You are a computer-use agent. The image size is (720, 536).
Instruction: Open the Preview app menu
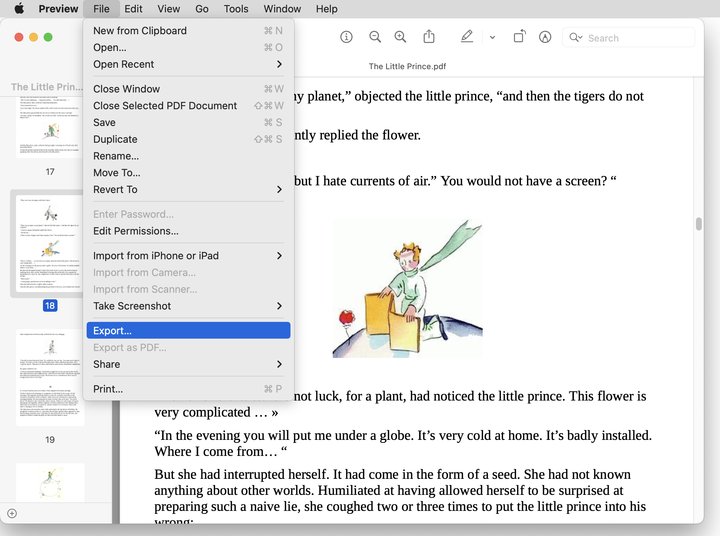(58, 9)
